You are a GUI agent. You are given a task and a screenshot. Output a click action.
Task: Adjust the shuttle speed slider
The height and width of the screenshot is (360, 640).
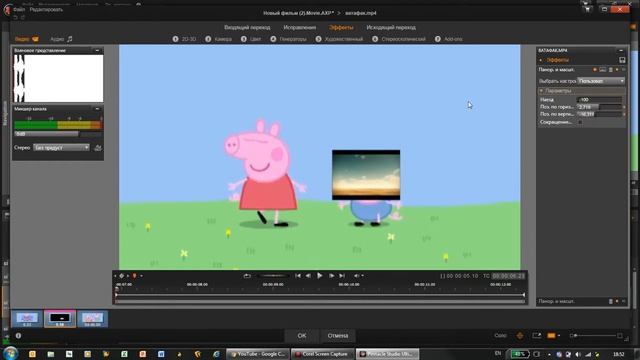[273, 276]
